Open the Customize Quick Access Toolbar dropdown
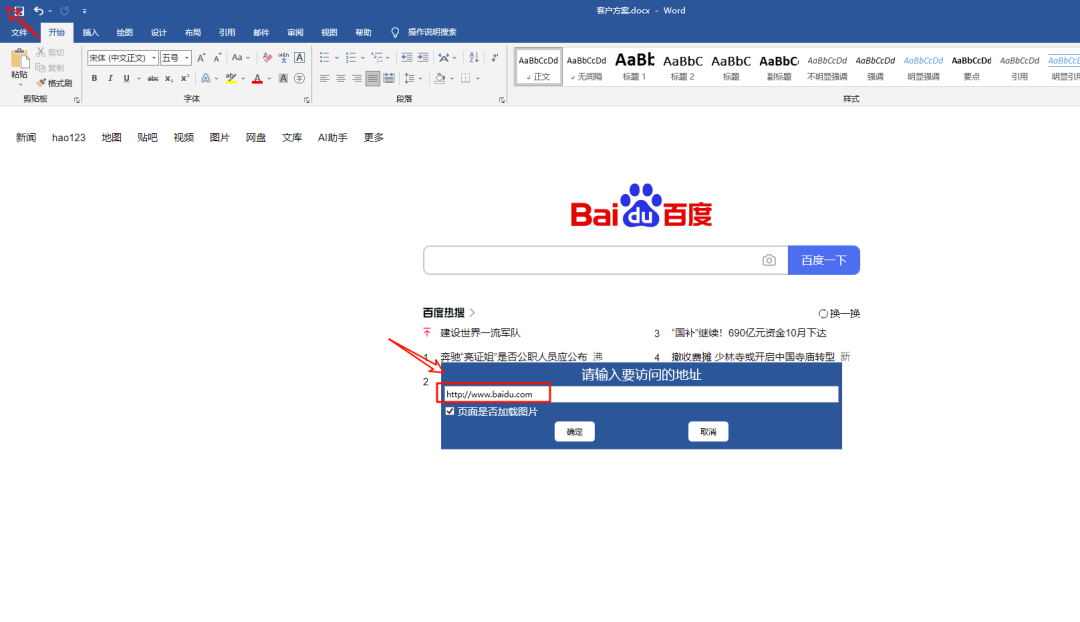Viewport: 1080px width, 622px height. (x=84, y=11)
